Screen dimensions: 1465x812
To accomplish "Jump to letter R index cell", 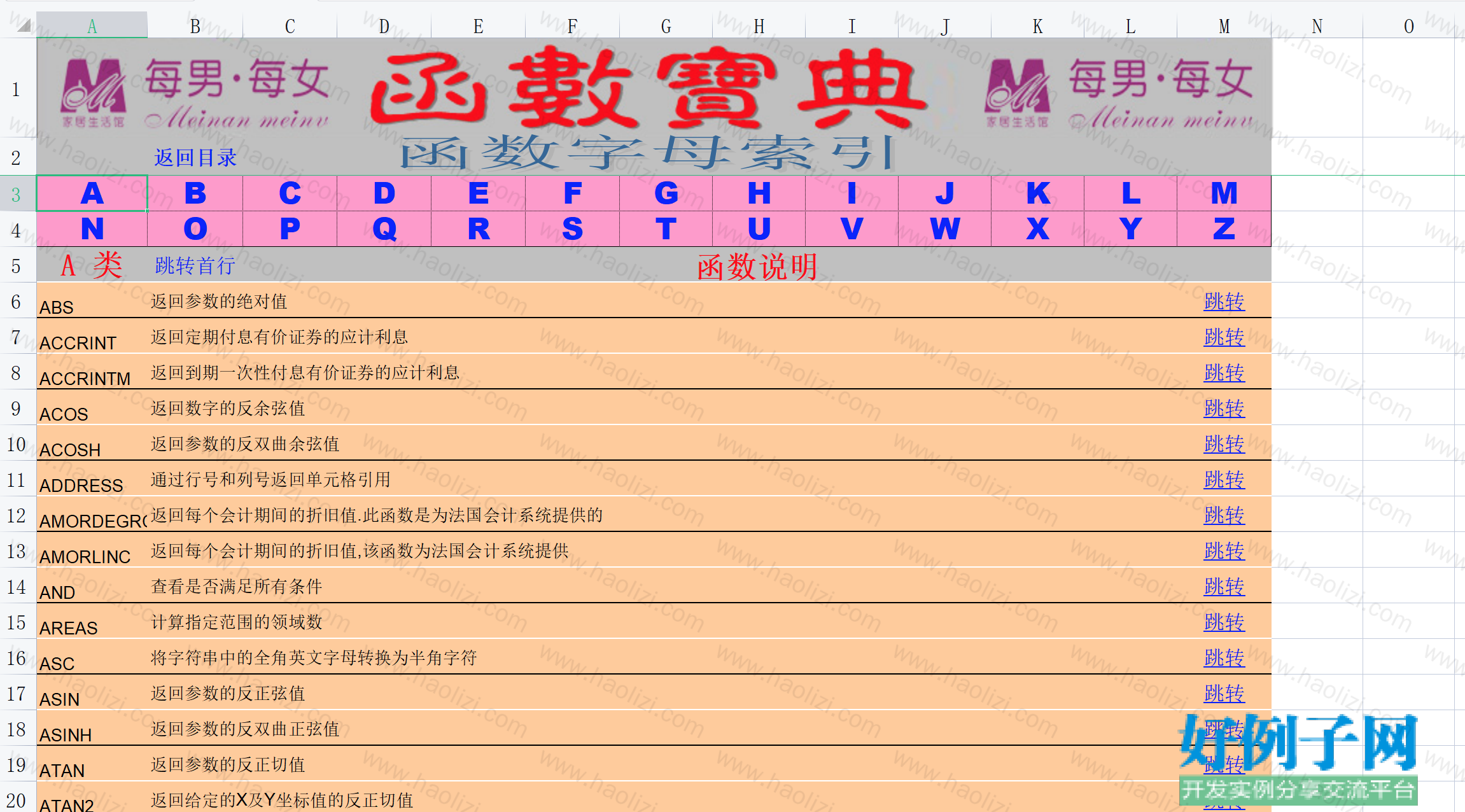I will click(479, 229).
